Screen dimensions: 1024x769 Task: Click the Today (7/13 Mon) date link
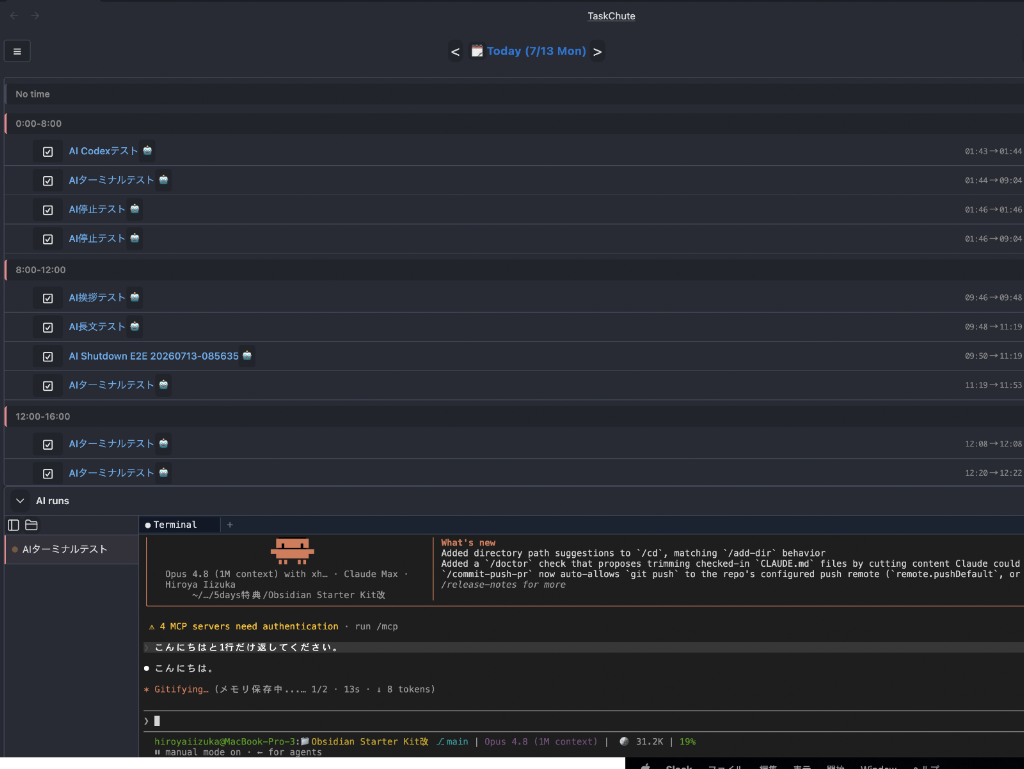(536, 51)
